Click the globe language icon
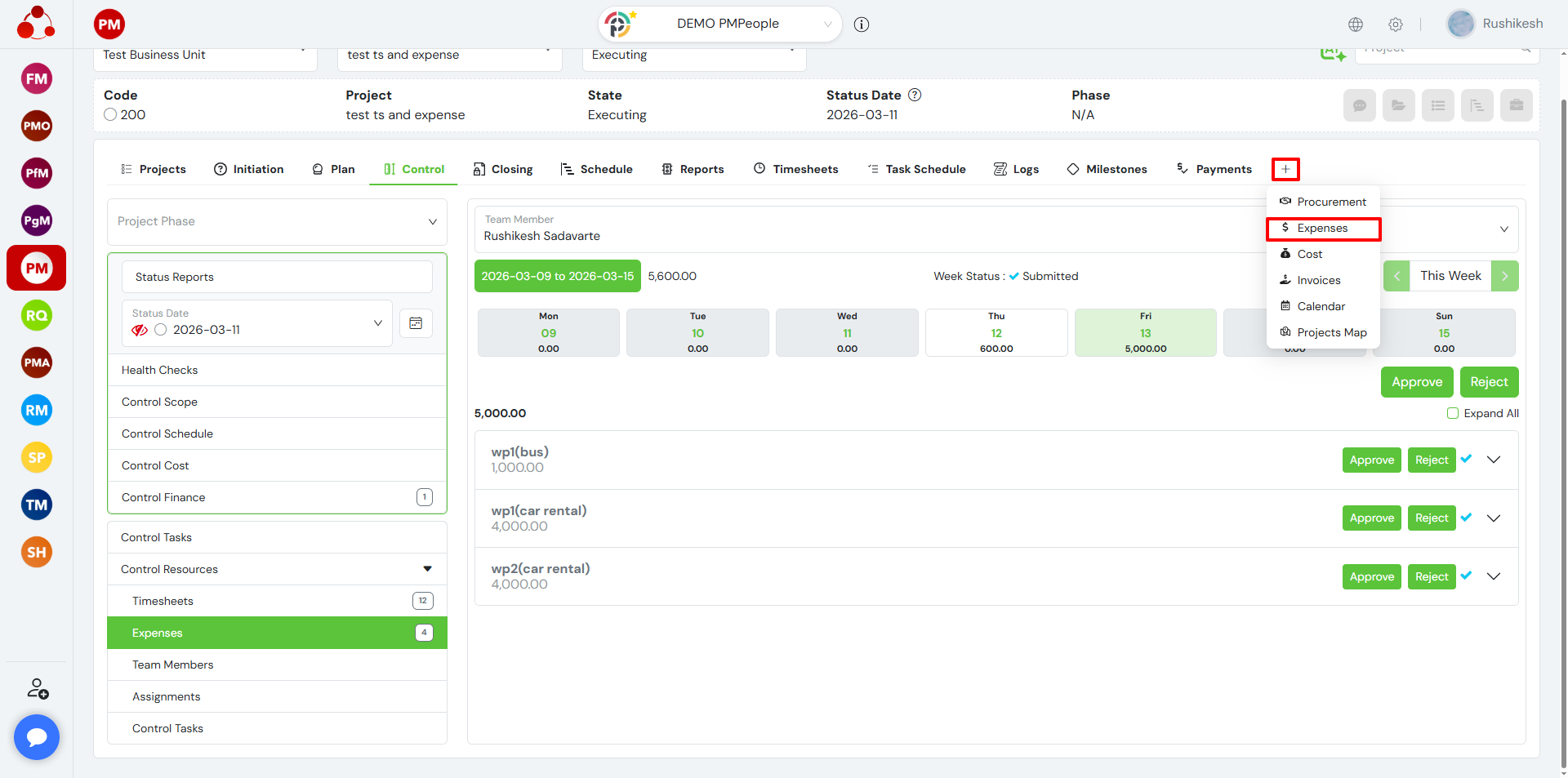Viewport: 1568px width, 778px height. click(x=1356, y=24)
